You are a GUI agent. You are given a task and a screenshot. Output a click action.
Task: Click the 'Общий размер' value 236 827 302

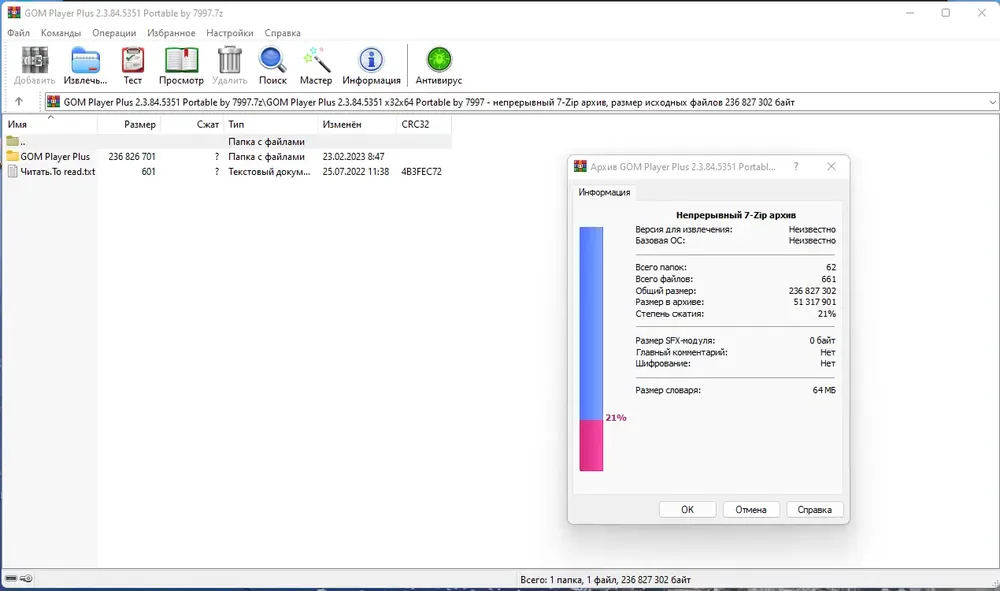[812, 290]
